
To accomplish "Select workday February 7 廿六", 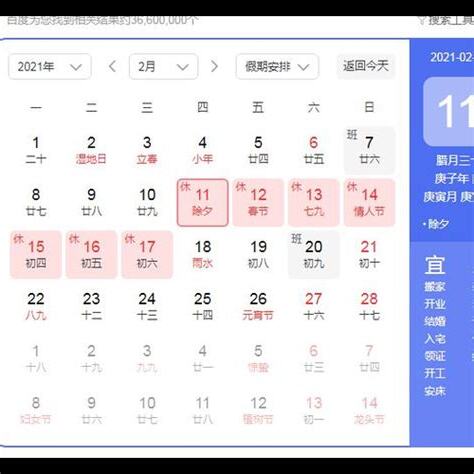I will pyautogui.click(x=369, y=150).
